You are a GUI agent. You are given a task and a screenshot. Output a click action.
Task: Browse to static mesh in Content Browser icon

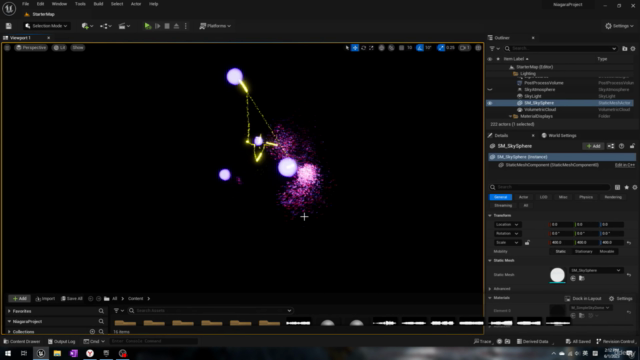[x=582, y=279]
